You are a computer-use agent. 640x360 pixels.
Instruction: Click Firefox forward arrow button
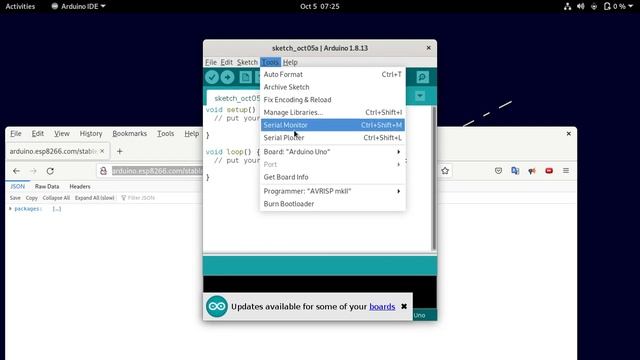(x=33, y=171)
